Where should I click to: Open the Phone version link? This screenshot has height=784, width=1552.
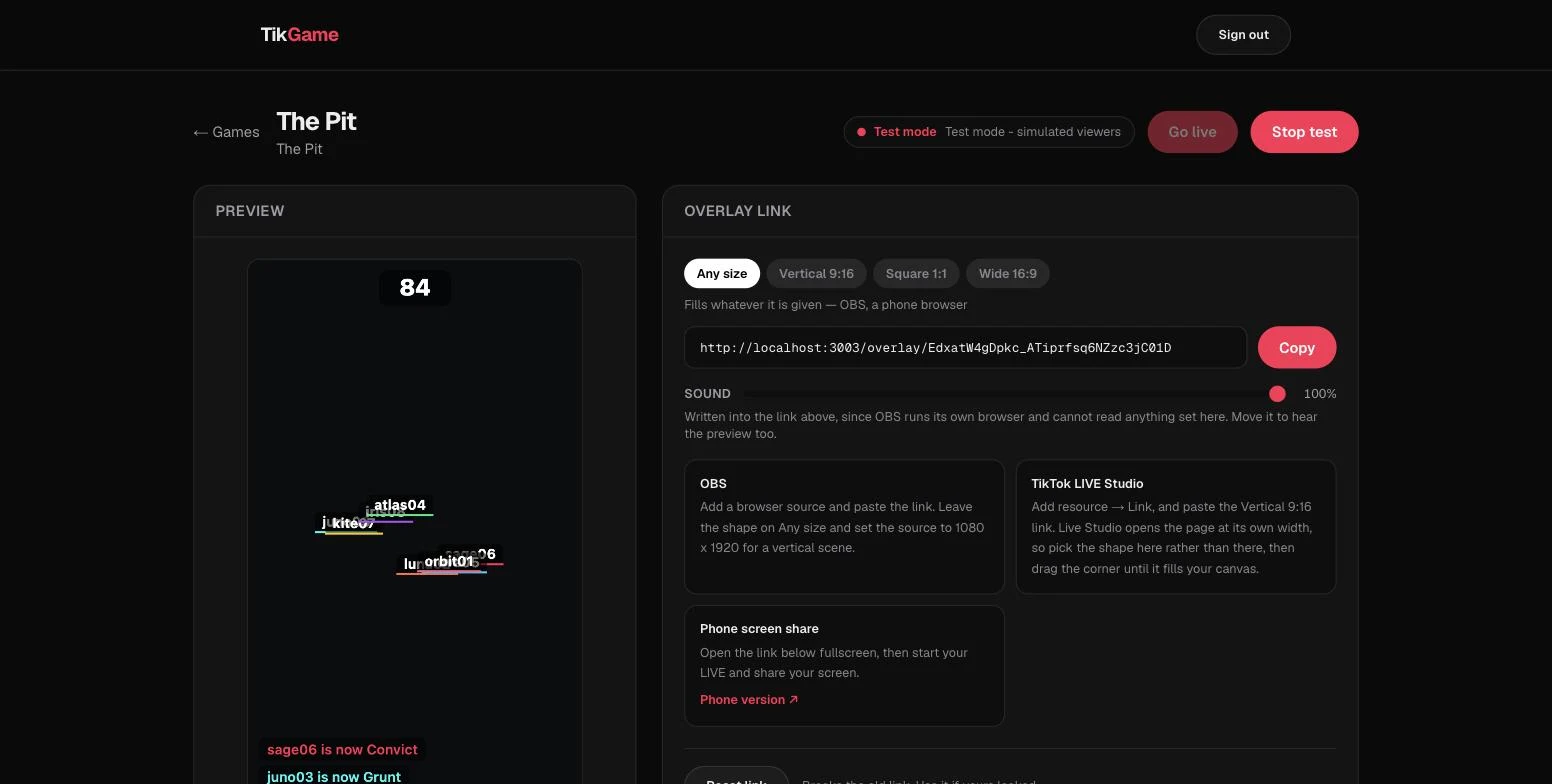749,700
